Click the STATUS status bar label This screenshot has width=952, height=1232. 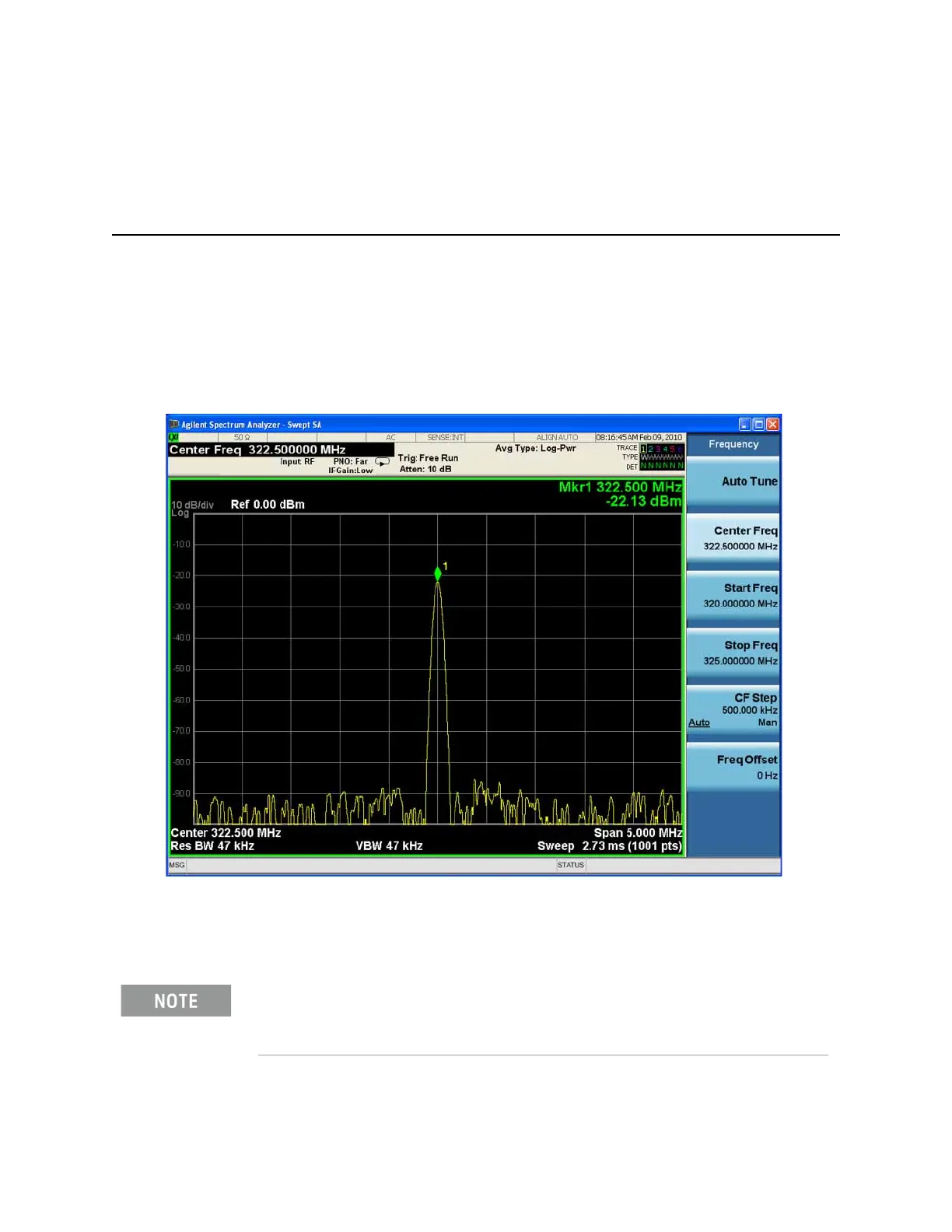click(x=570, y=866)
